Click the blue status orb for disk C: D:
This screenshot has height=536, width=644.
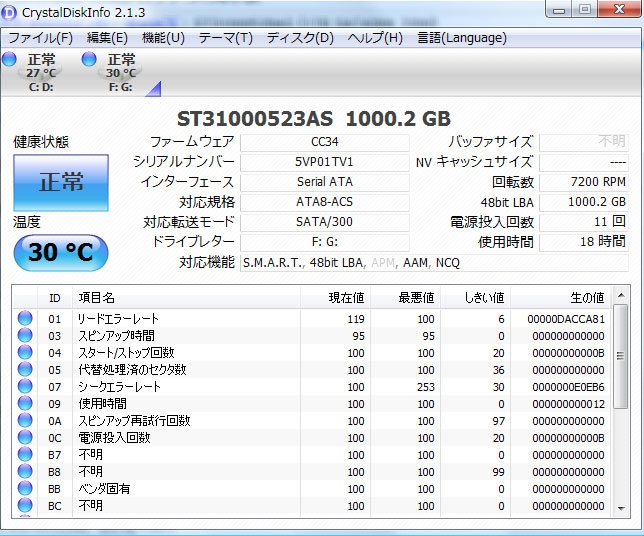9,60
